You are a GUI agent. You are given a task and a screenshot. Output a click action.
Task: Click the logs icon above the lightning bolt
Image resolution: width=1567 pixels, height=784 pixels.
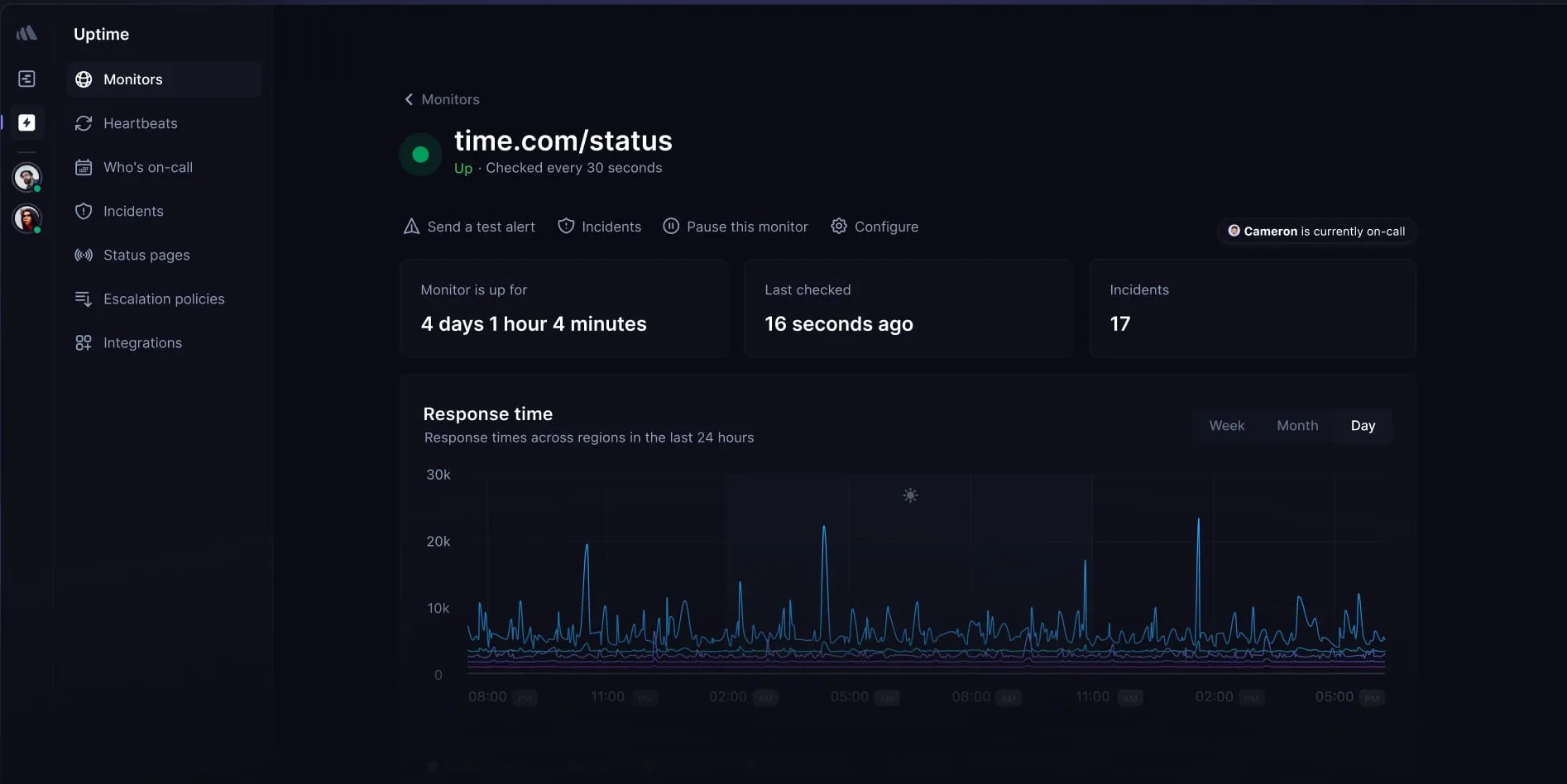(x=27, y=79)
